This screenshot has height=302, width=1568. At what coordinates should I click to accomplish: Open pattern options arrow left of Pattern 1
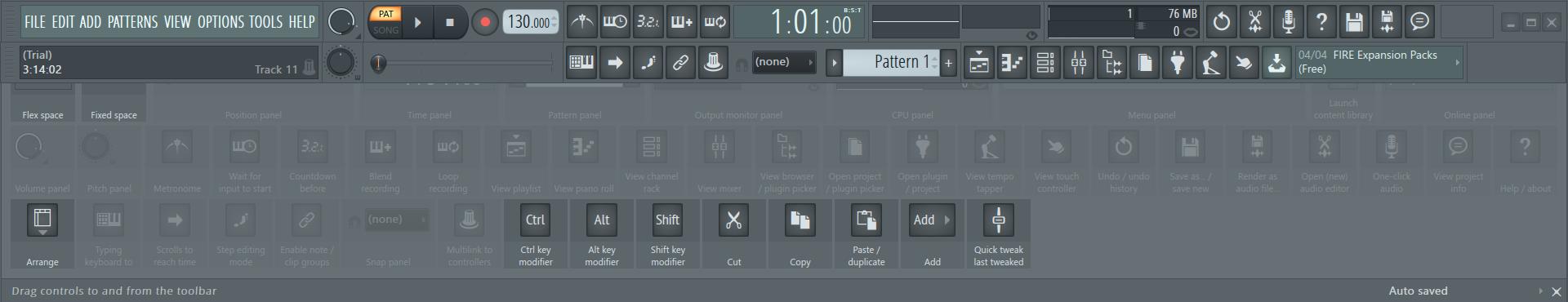pyautogui.click(x=834, y=62)
